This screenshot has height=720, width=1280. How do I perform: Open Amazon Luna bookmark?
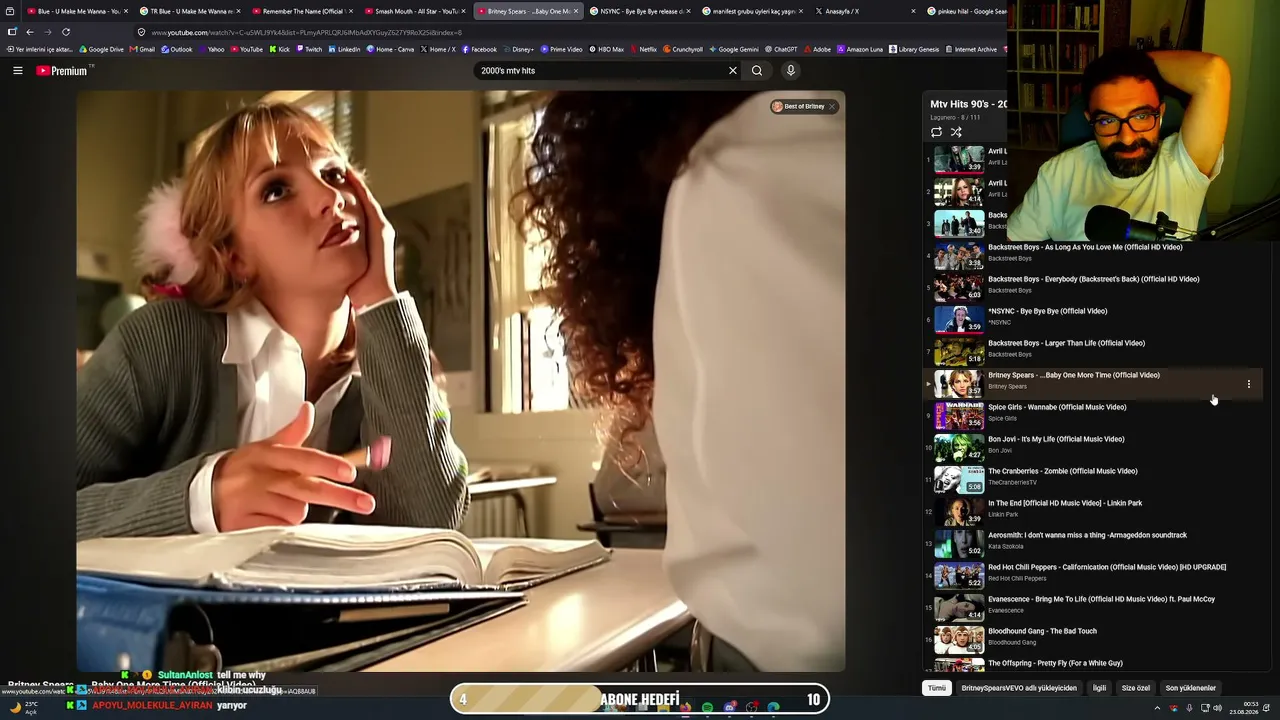pyautogui.click(x=860, y=49)
